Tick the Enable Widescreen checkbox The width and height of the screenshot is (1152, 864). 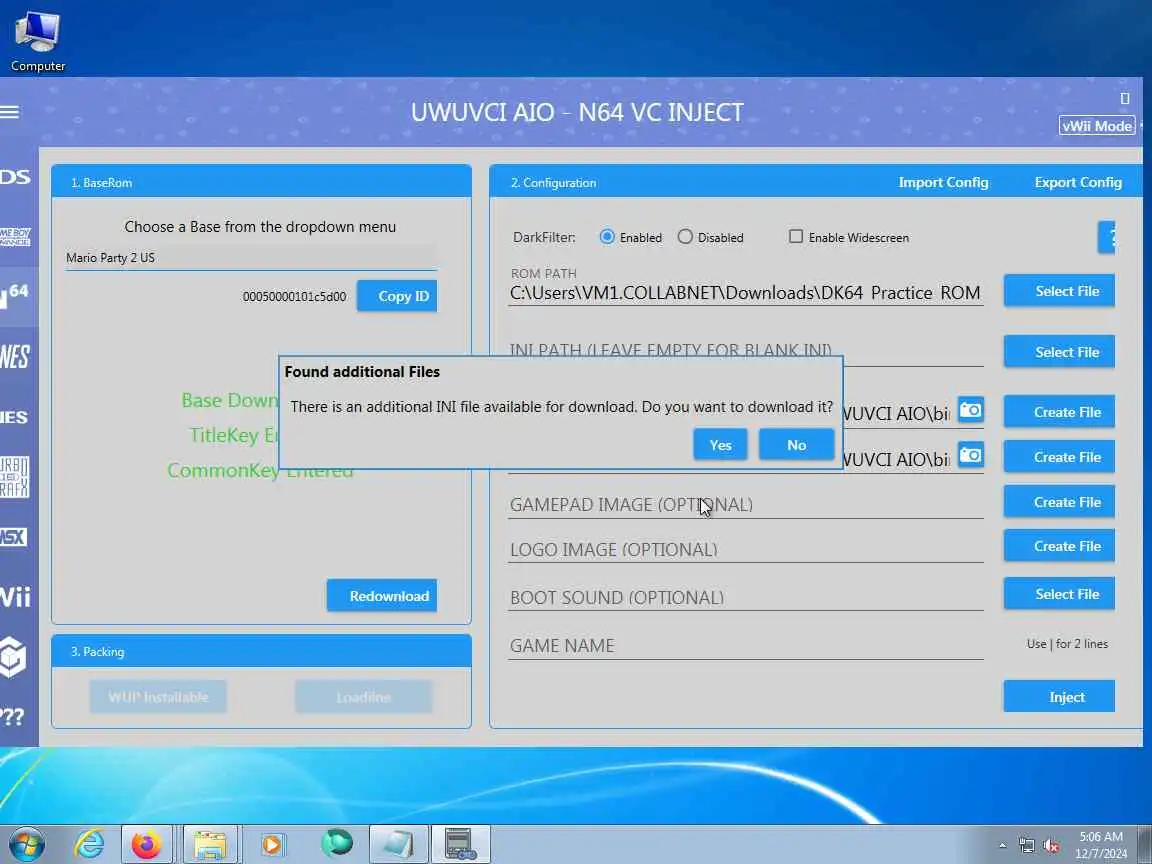click(x=796, y=237)
